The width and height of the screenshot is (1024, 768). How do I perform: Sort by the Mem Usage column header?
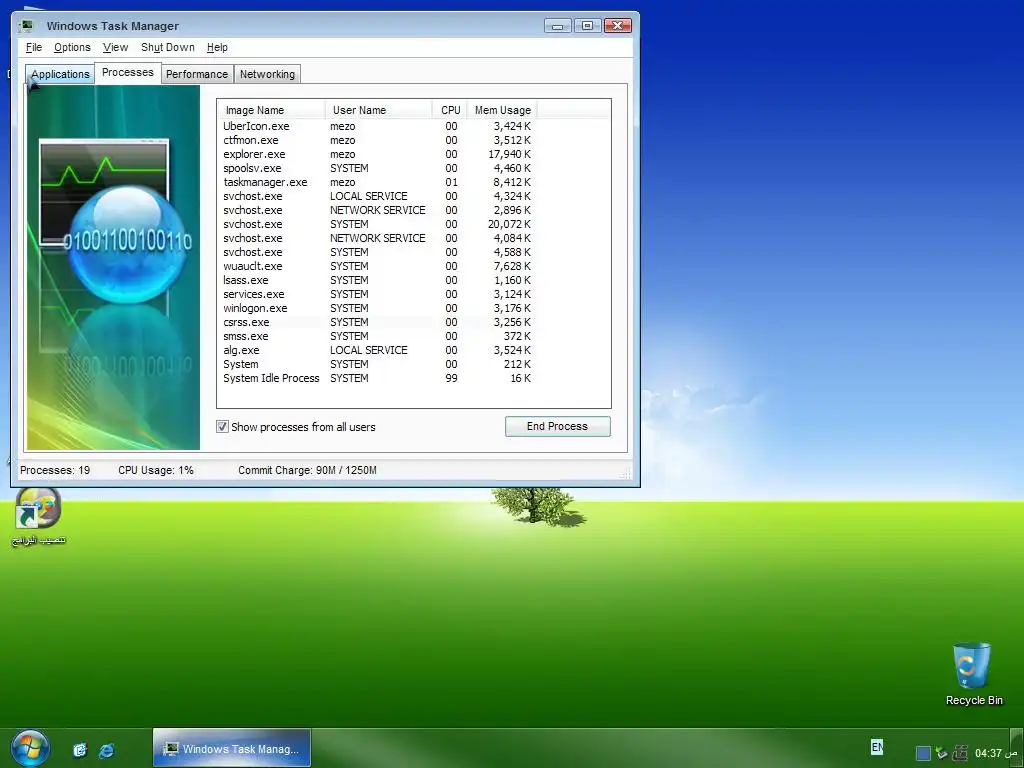(x=502, y=110)
